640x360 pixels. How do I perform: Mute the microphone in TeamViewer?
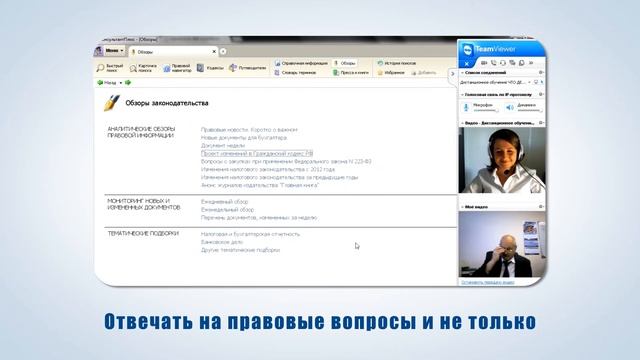coord(466,107)
